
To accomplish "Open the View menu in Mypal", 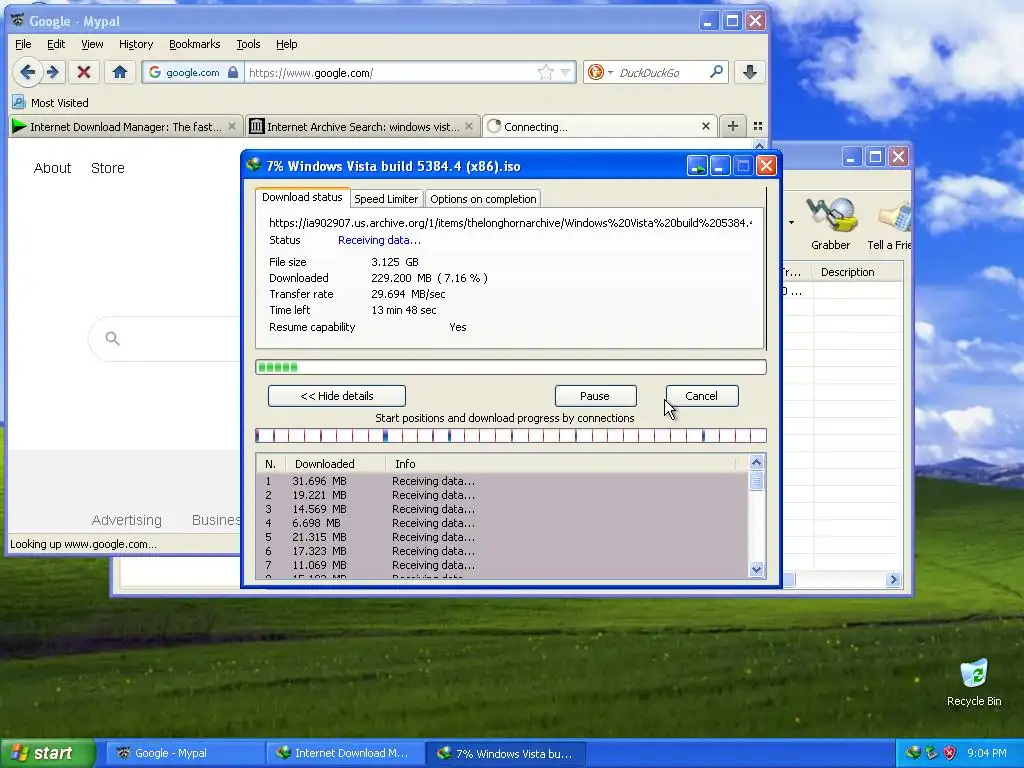I will [x=92, y=44].
